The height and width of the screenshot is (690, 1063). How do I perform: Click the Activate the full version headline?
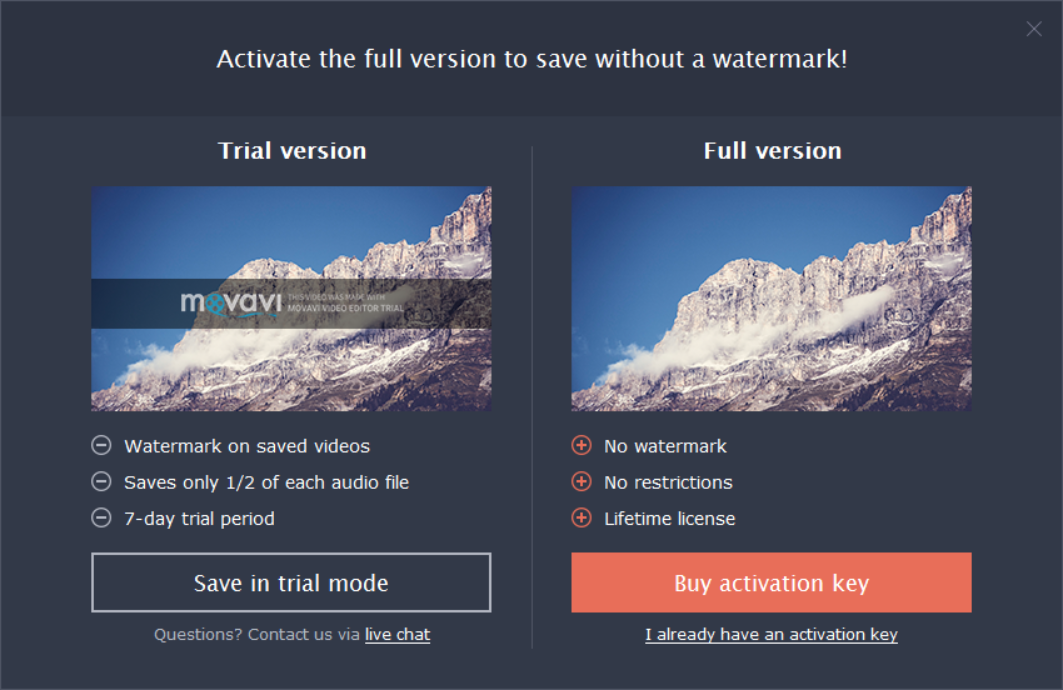click(532, 59)
